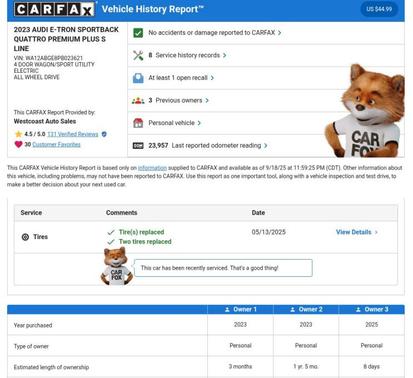
Task: Select the Owner 2 column header
Action: pyautogui.click(x=306, y=309)
